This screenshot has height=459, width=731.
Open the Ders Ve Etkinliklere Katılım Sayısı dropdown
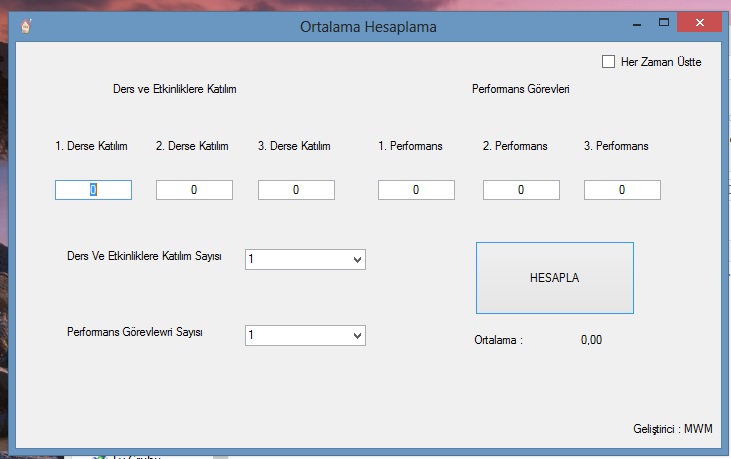(305, 260)
